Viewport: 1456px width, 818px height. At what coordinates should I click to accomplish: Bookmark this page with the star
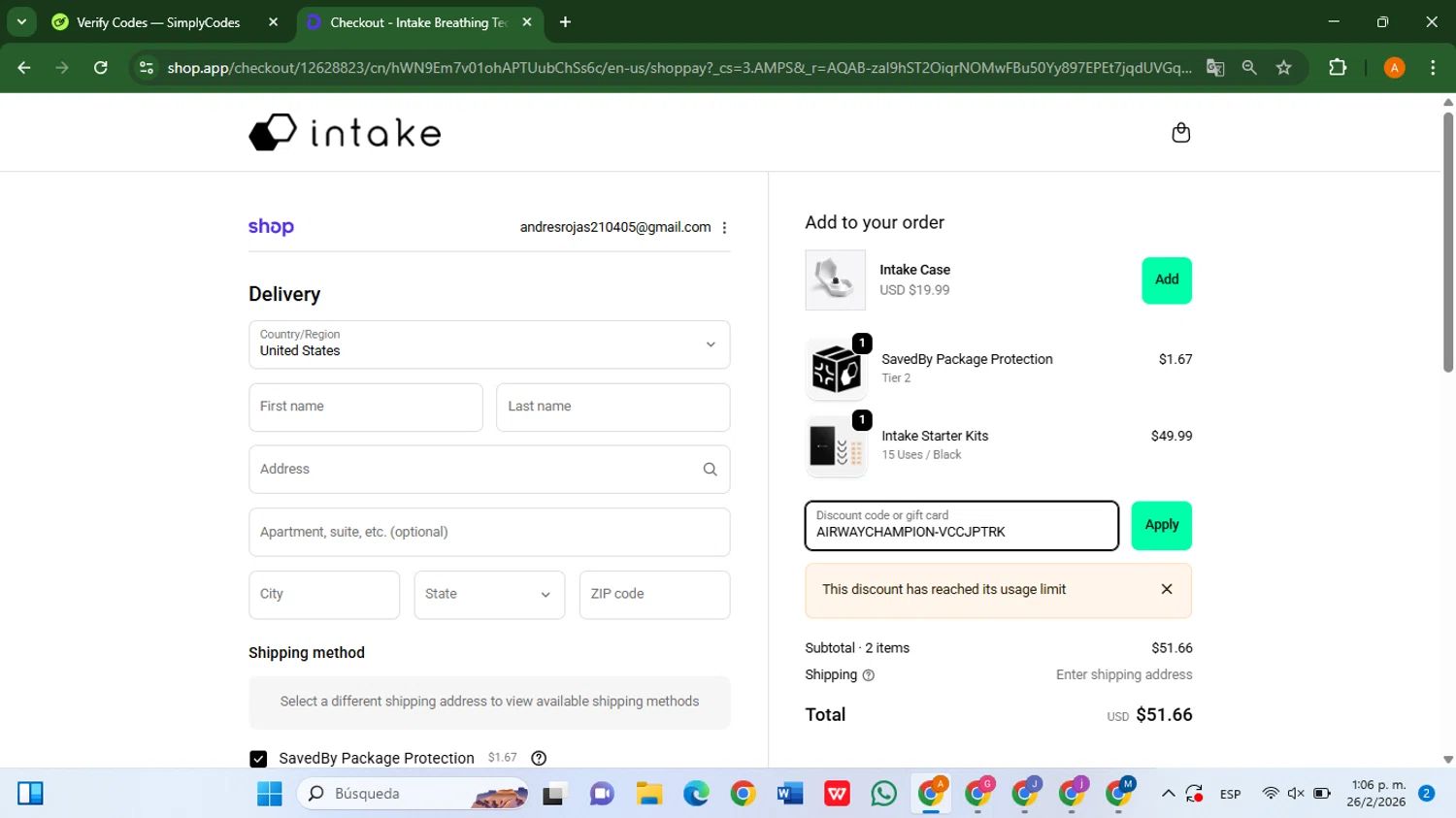click(1284, 67)
